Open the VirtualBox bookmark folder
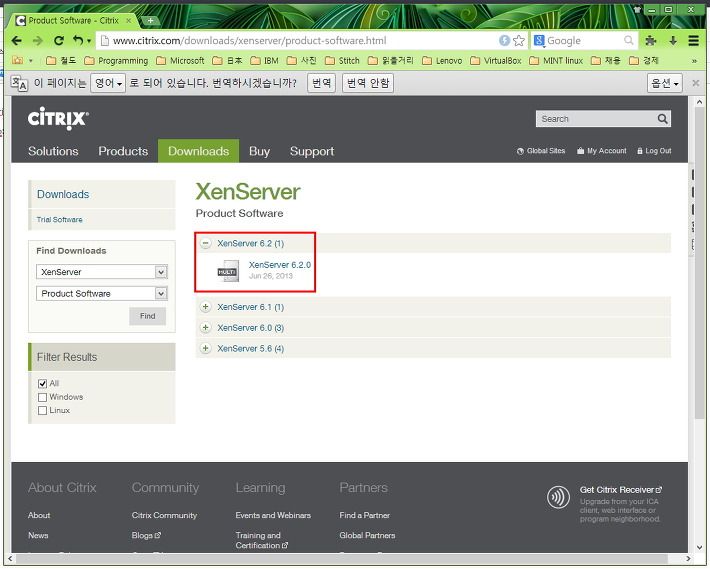The height and width of the screenshot is (569, 710). pos(496,61)
